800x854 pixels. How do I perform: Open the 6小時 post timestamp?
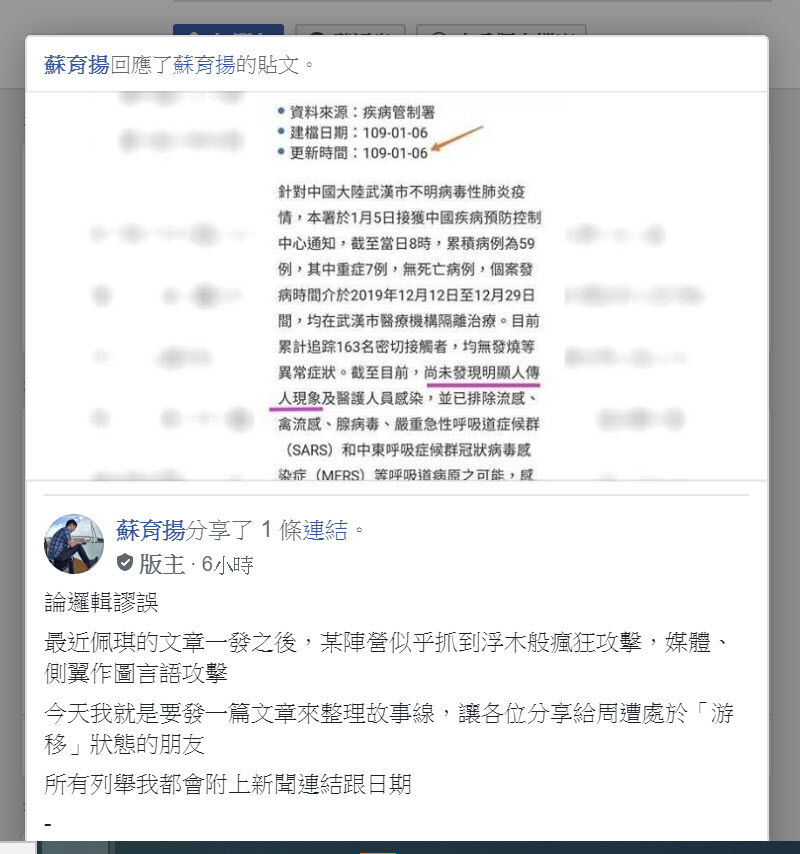click(x=228, y=564)
